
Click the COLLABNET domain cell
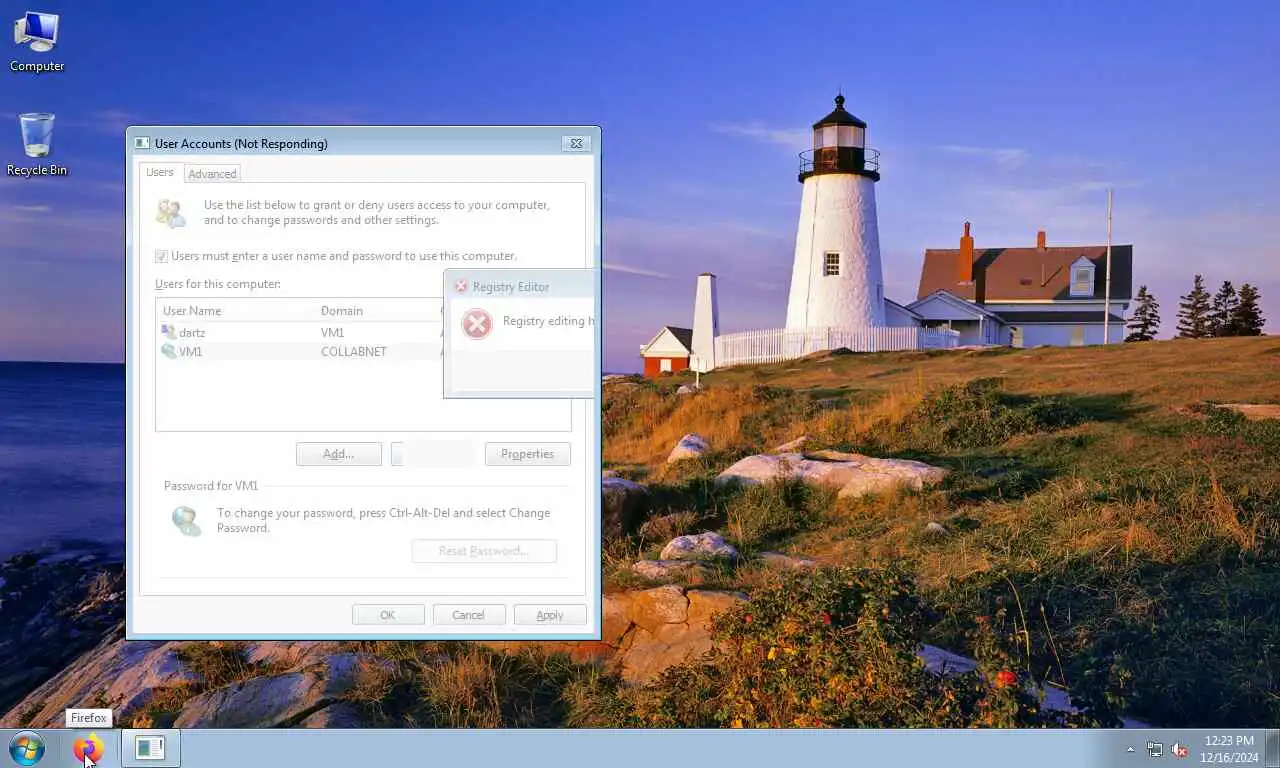coord(354,352)
